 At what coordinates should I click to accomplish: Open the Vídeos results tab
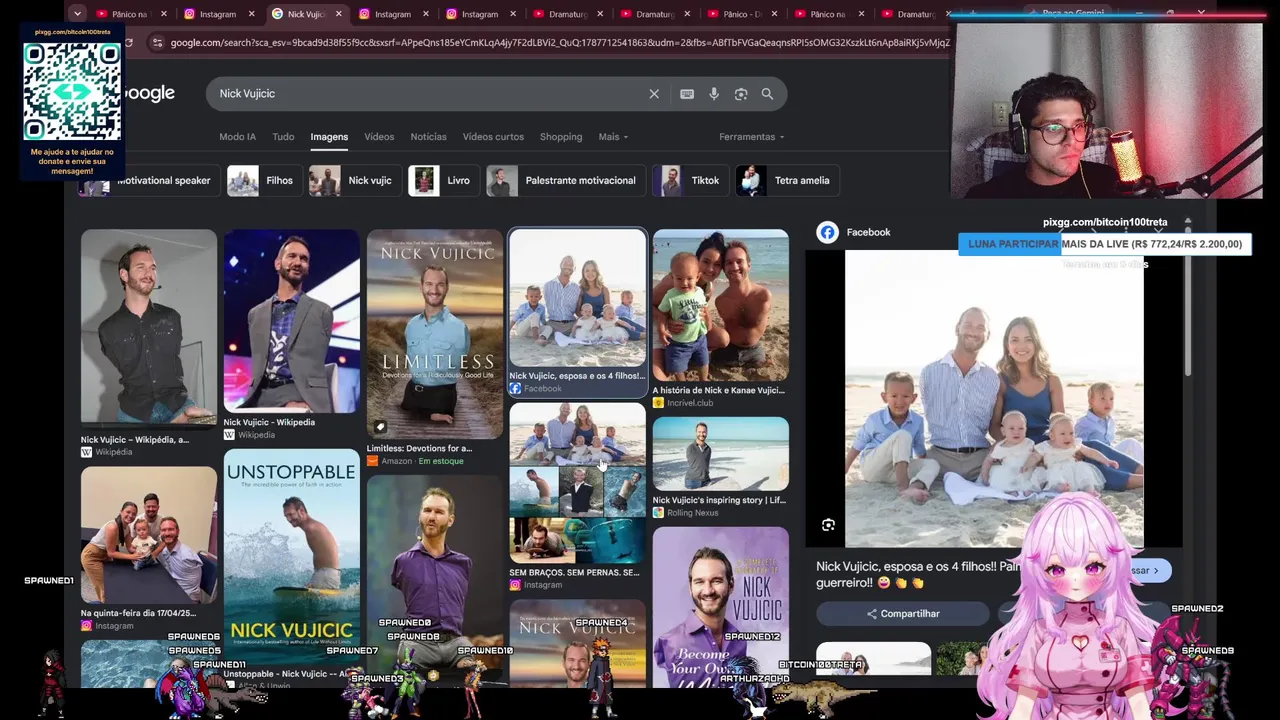(379, 137)
